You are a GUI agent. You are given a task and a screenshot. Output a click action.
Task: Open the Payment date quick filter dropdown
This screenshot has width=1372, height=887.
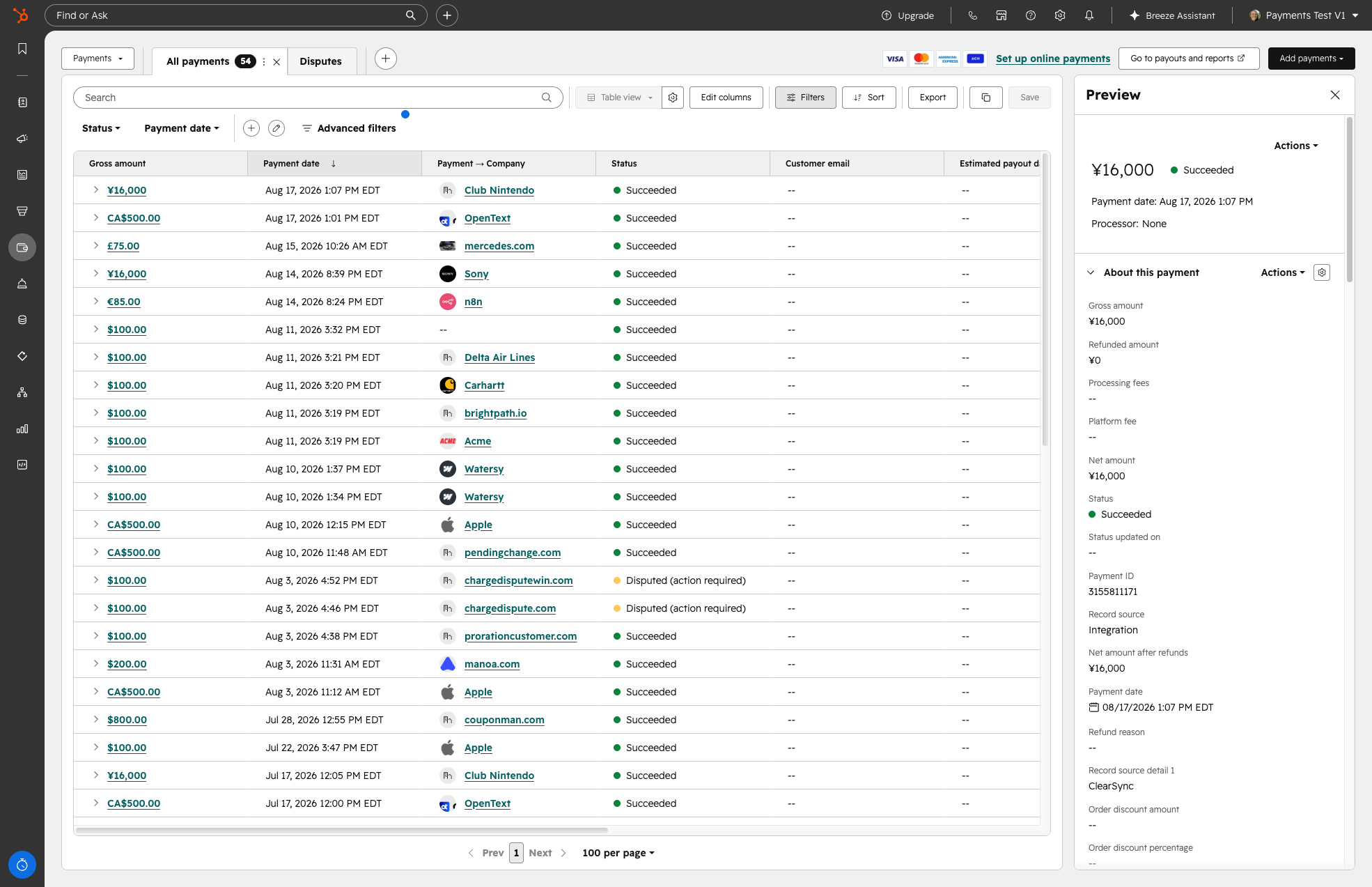point(182,128)
